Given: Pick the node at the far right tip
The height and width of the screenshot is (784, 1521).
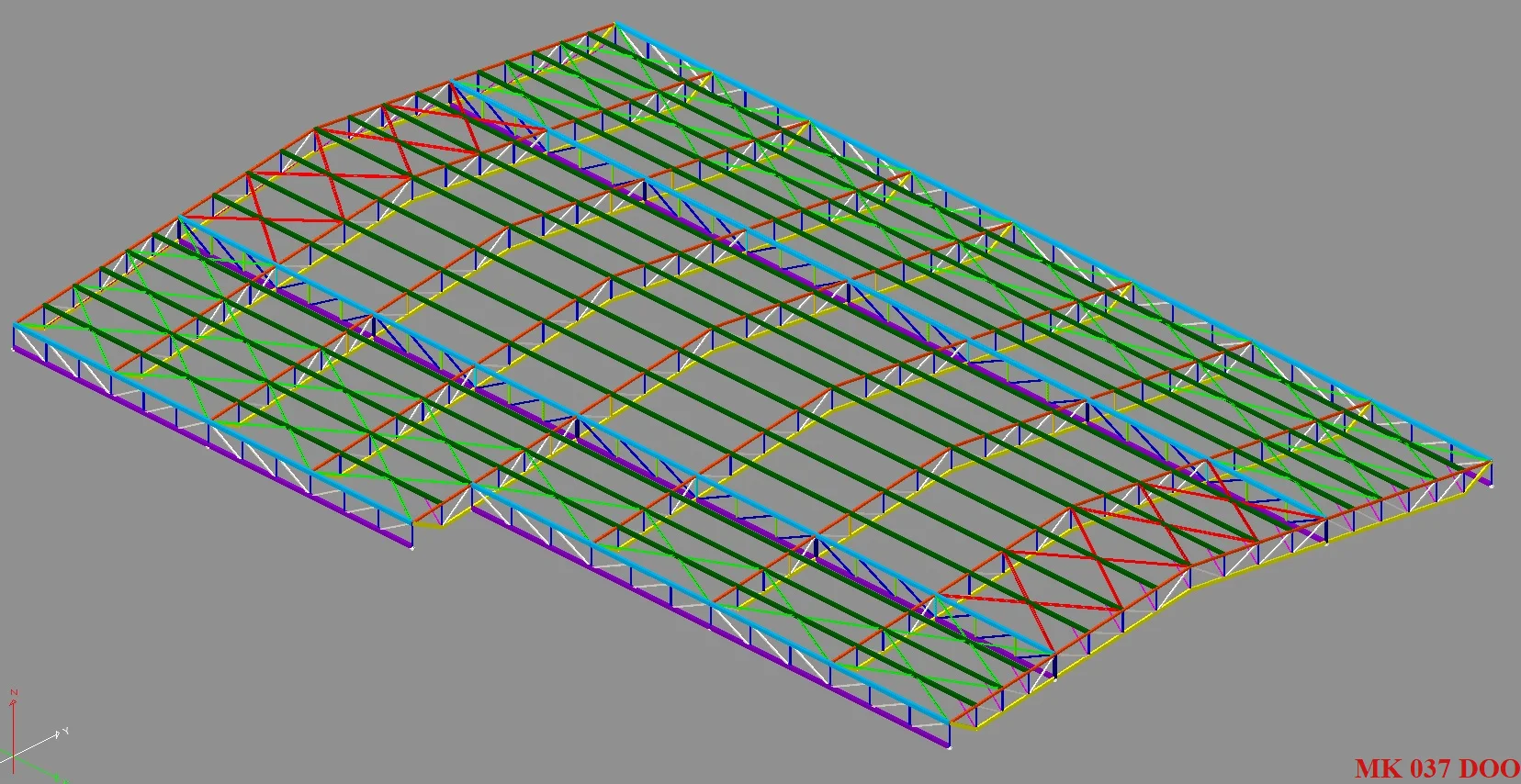Looking at the screenshot, I should click(x=1490, y=462).
